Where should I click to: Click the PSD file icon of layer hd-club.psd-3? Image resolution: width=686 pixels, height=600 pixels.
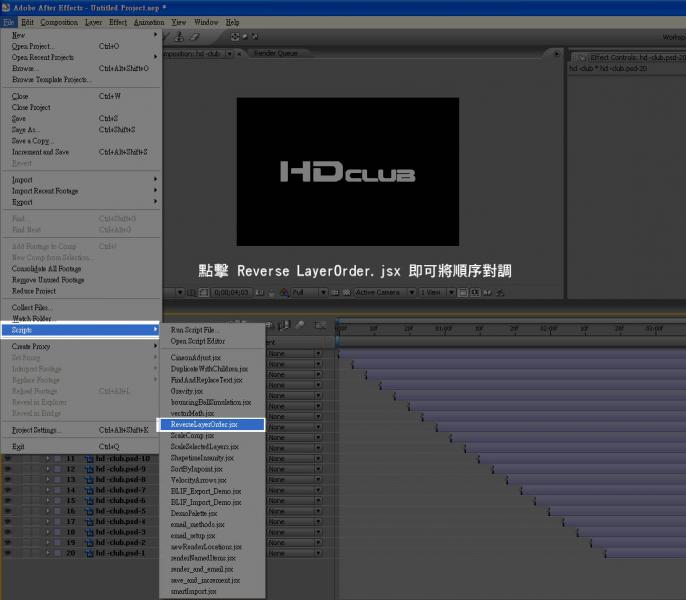89,532
